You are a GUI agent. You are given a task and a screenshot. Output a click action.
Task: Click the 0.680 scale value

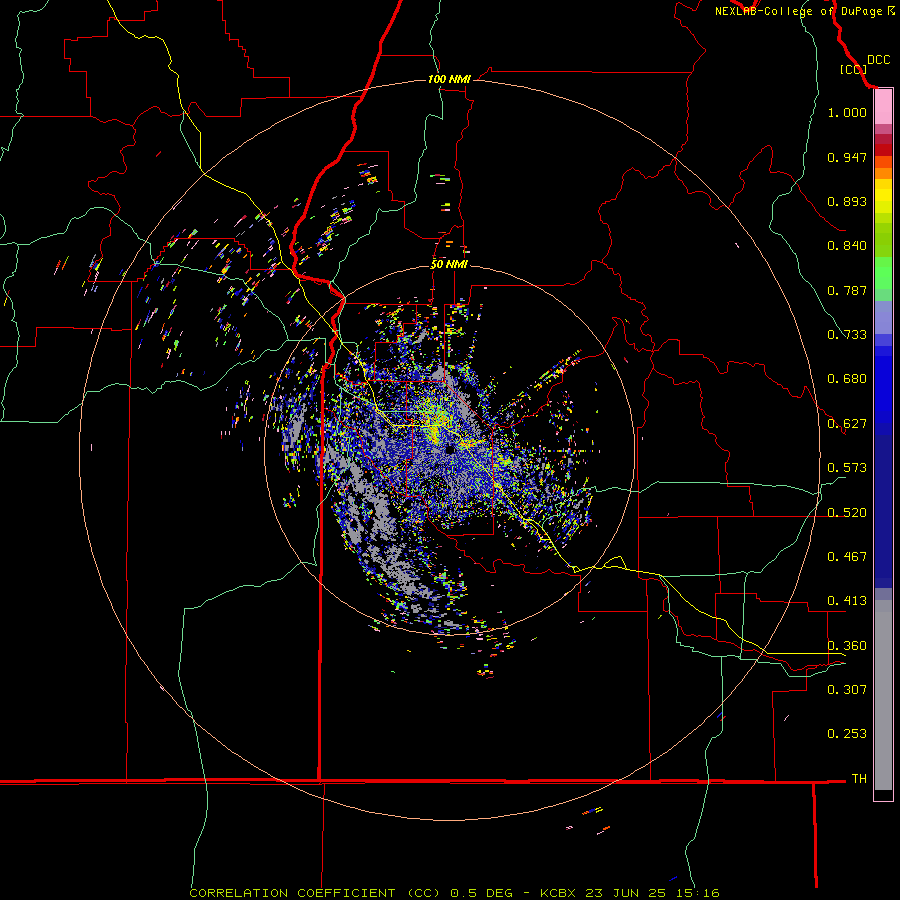pos(847,379)
